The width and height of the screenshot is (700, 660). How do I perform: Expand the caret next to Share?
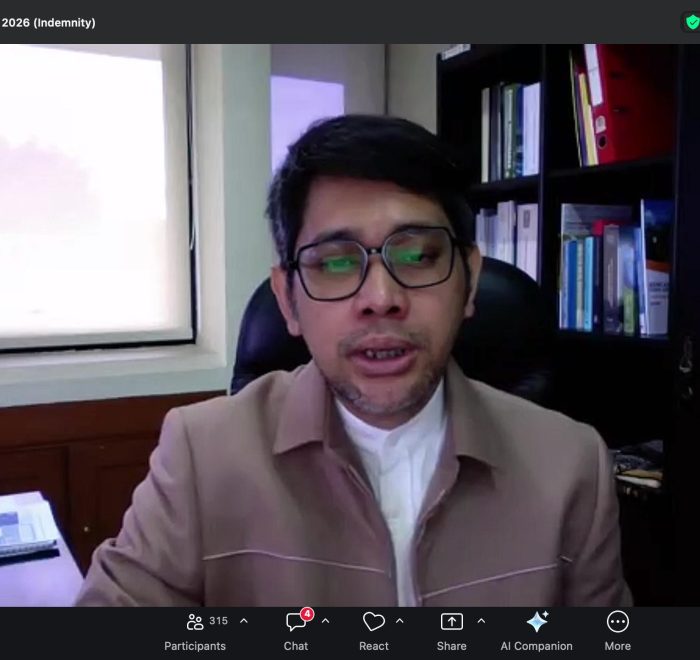pos(480,621)
